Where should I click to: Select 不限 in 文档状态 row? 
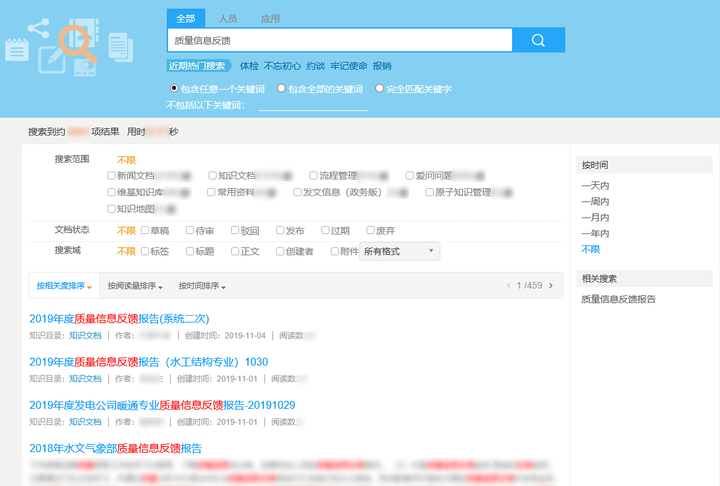click(126, 230)
